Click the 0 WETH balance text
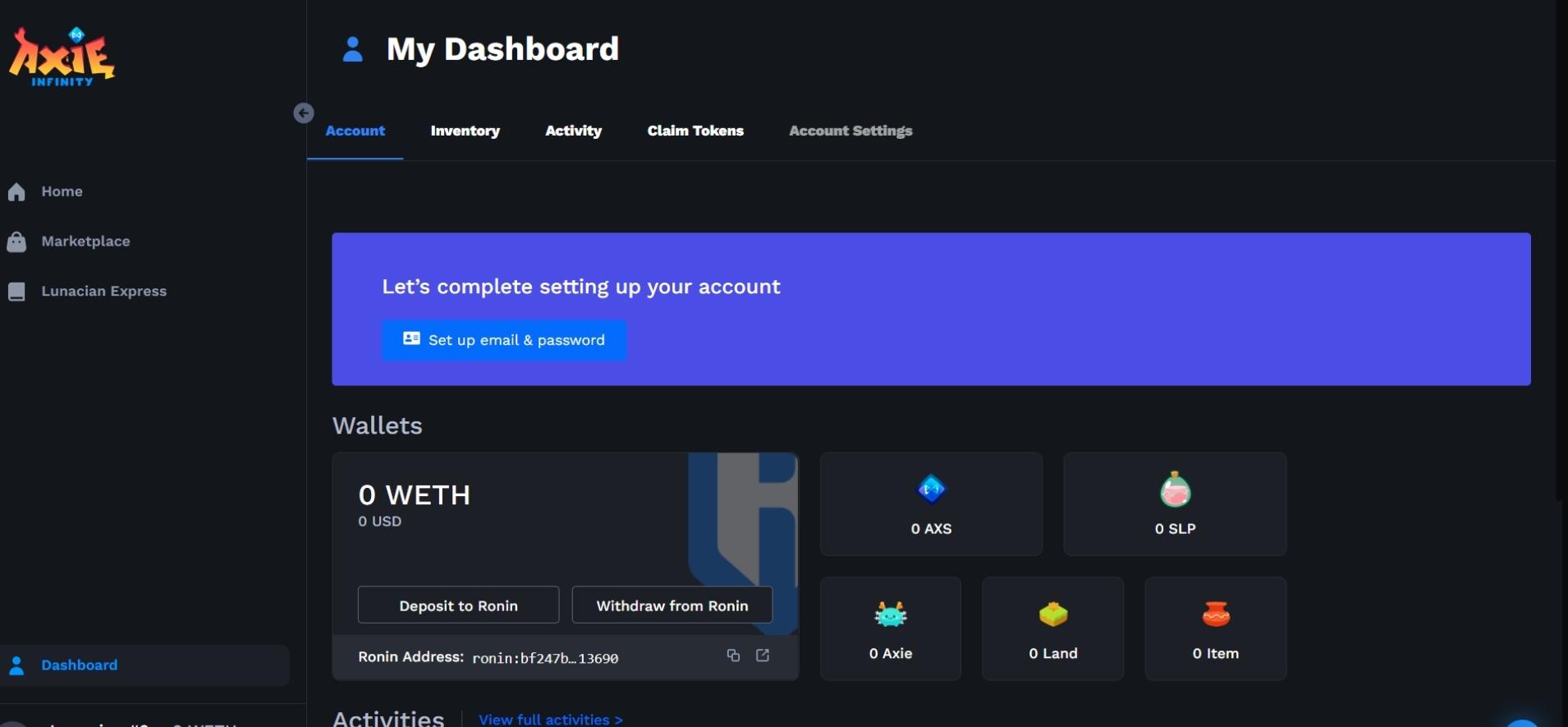The width and height of the screenshot is (1568, 727). coord(414,495)
